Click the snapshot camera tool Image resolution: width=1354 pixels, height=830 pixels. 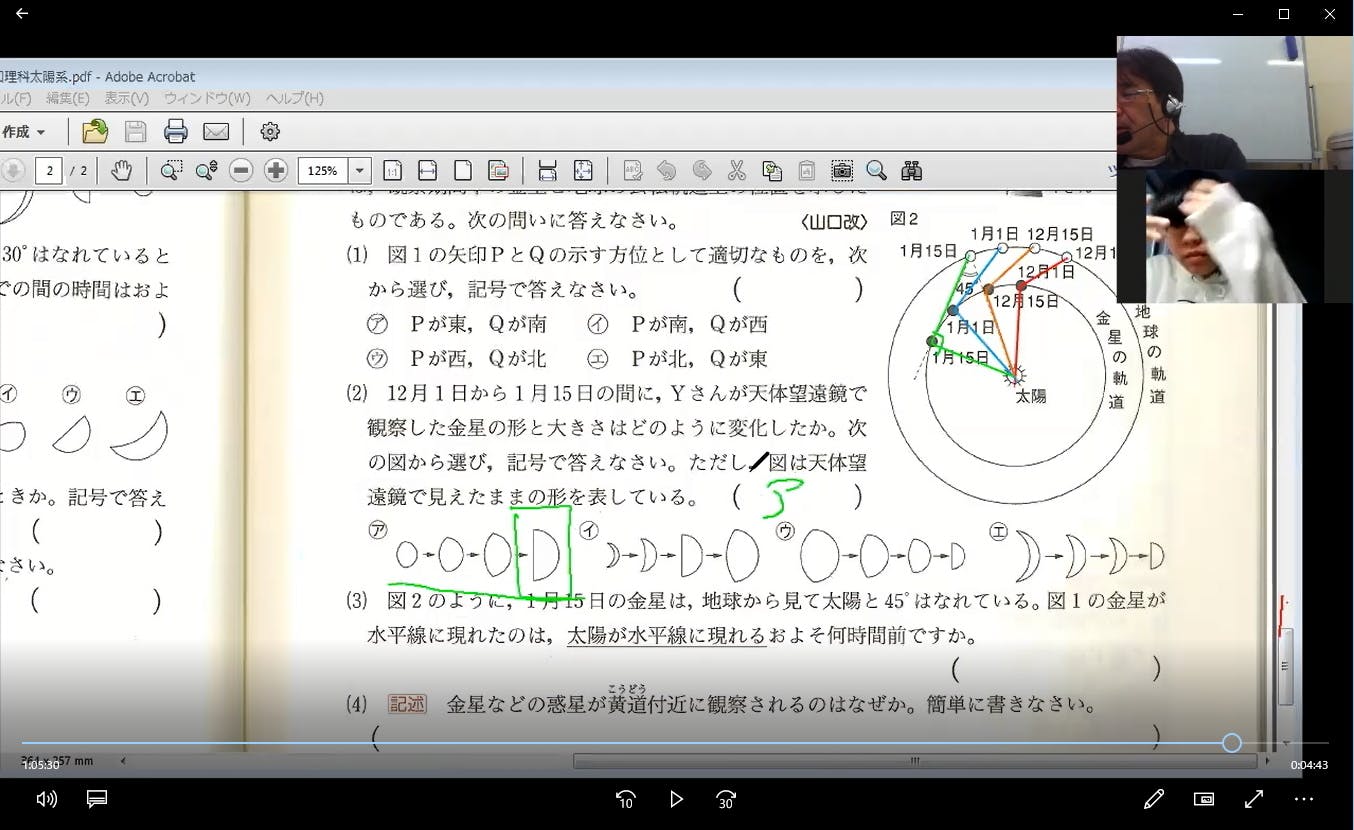(842, 170)
